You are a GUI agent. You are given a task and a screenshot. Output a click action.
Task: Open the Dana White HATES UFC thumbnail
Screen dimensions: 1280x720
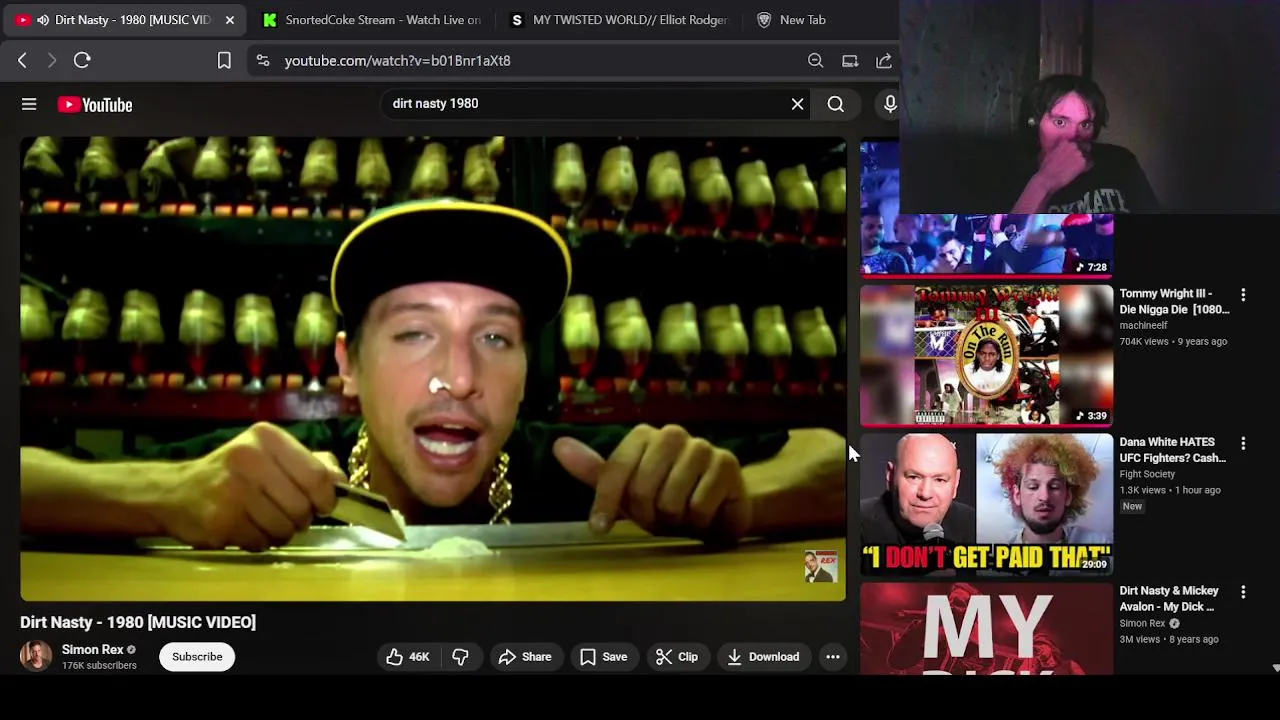pos(986,504)
